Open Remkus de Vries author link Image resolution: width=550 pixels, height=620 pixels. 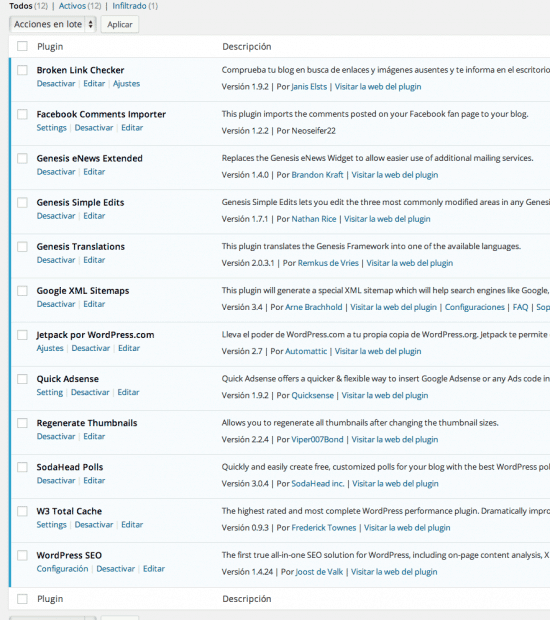[328, 263]
